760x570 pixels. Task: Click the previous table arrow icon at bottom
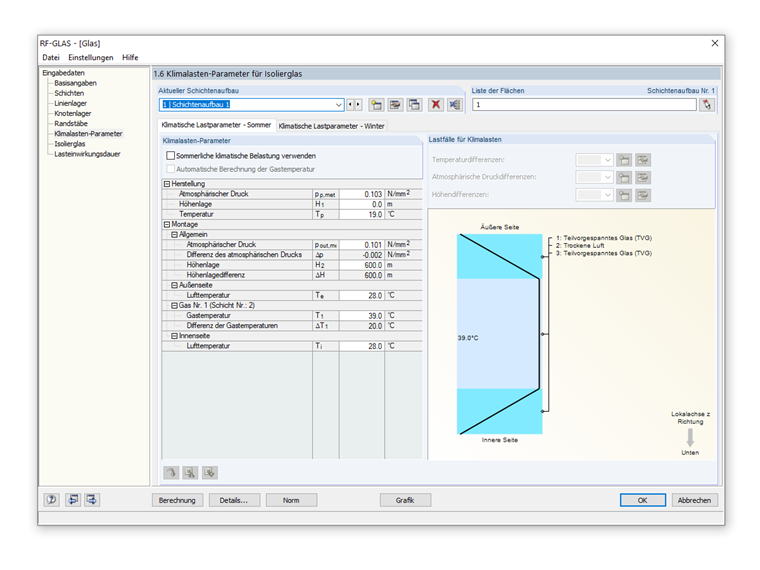click(x=73, y=500)
